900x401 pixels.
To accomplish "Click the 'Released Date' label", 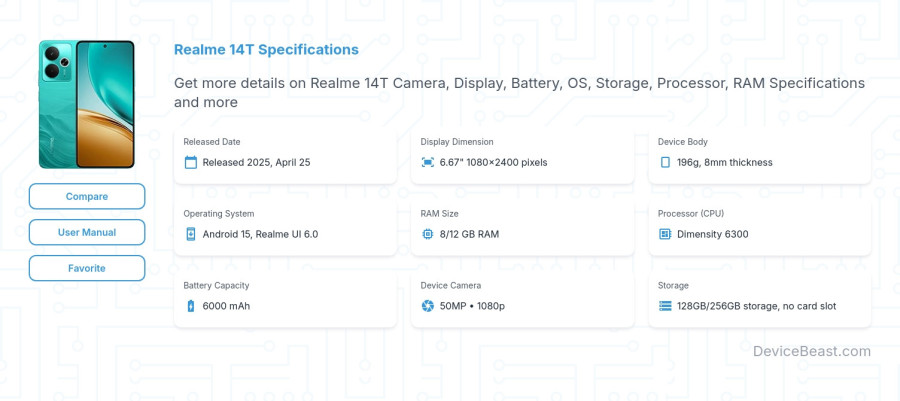I will 212,142.
